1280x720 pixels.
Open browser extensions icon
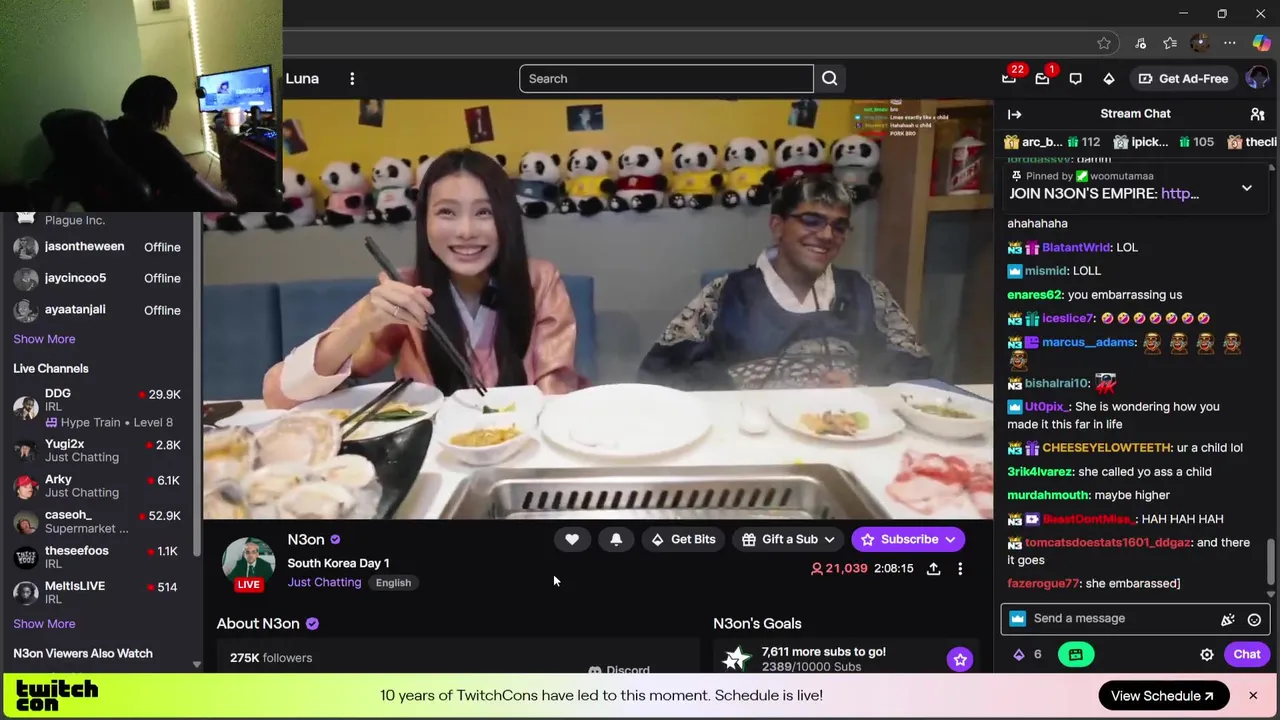[x=1140, y=43]
